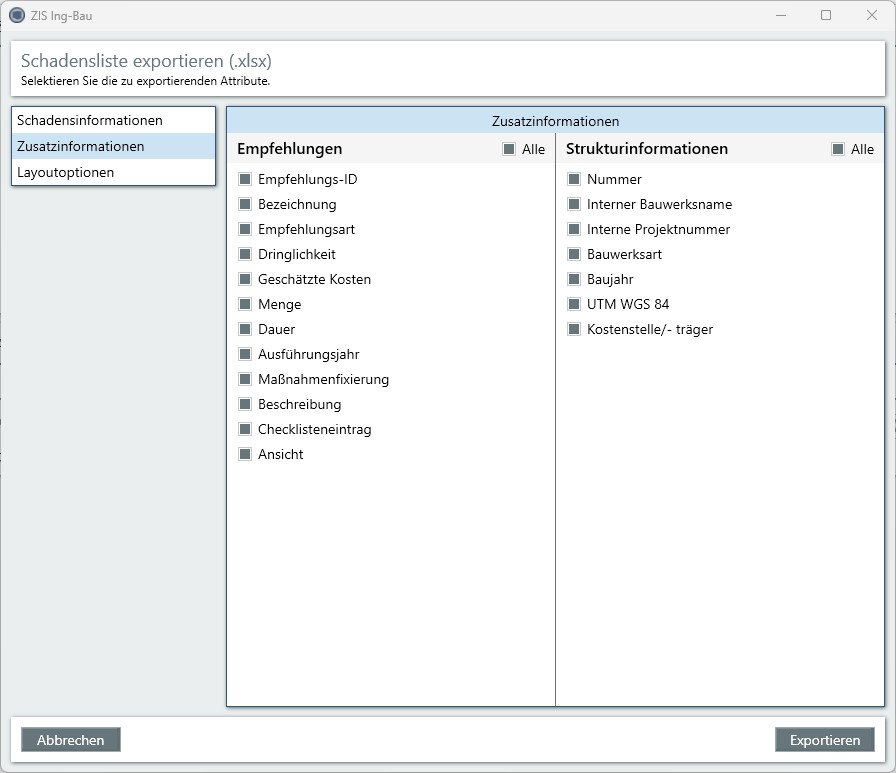
Task: Enable the Bezeichnung checkbox
Action: pyautogui.click(x=245, y=205)
